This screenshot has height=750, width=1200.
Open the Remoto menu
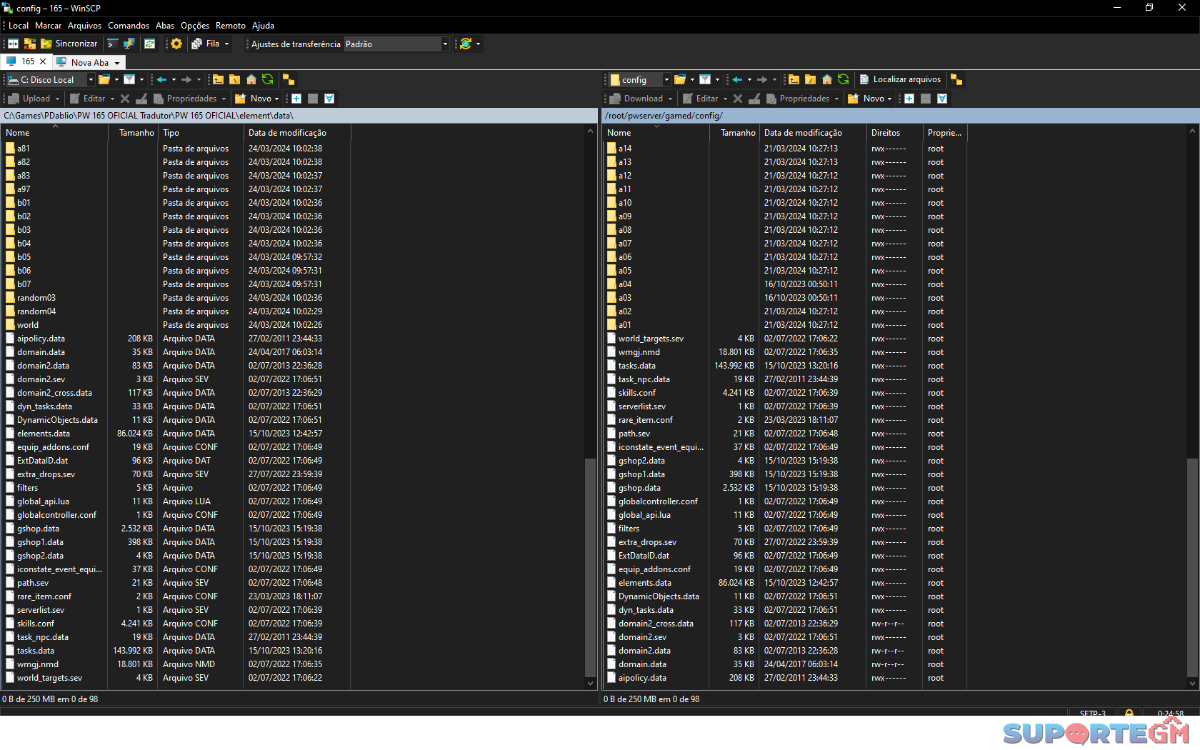pos(231,25)
